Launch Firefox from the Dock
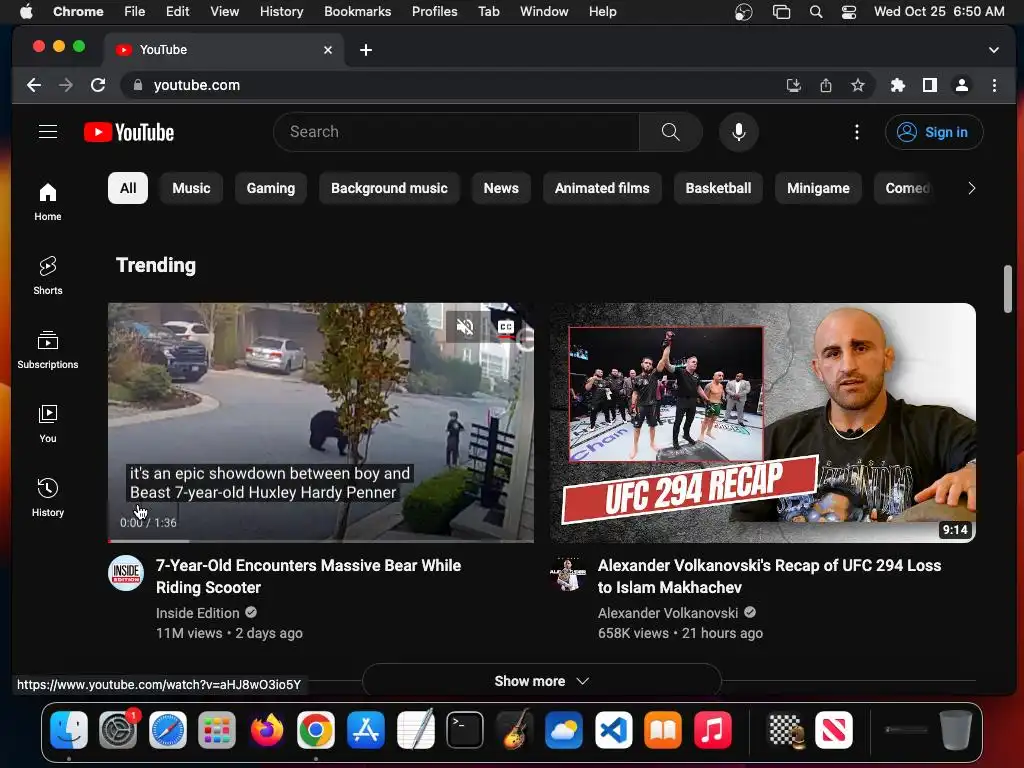Image resolution: width=1024 pixels, height=768 pixels. (x=266, y=729)
